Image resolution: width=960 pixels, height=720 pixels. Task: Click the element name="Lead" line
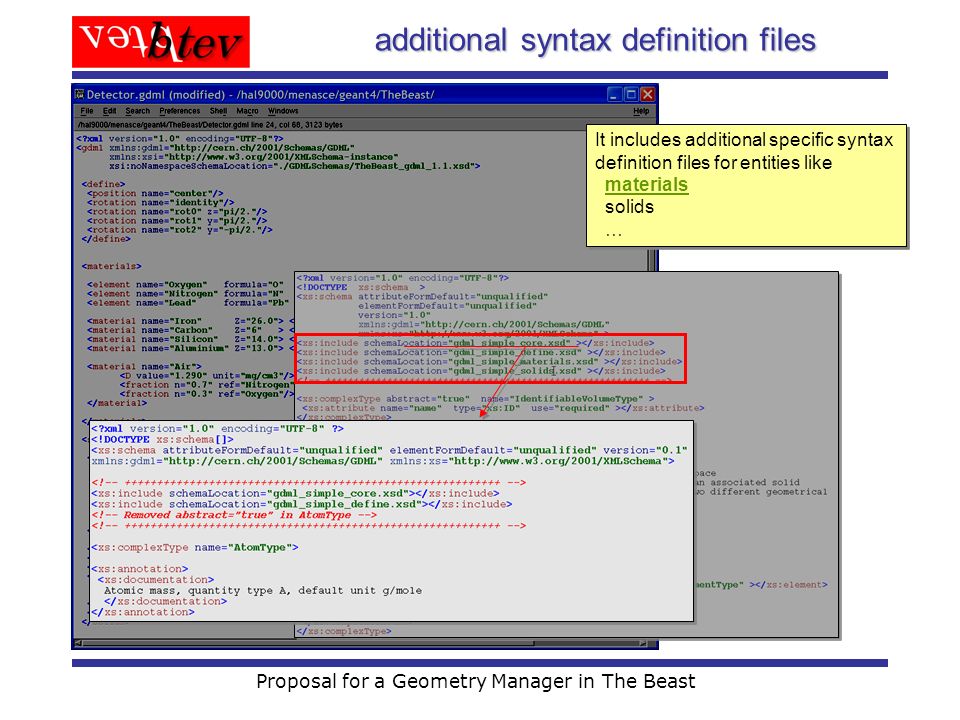click(x=188, y=302)
